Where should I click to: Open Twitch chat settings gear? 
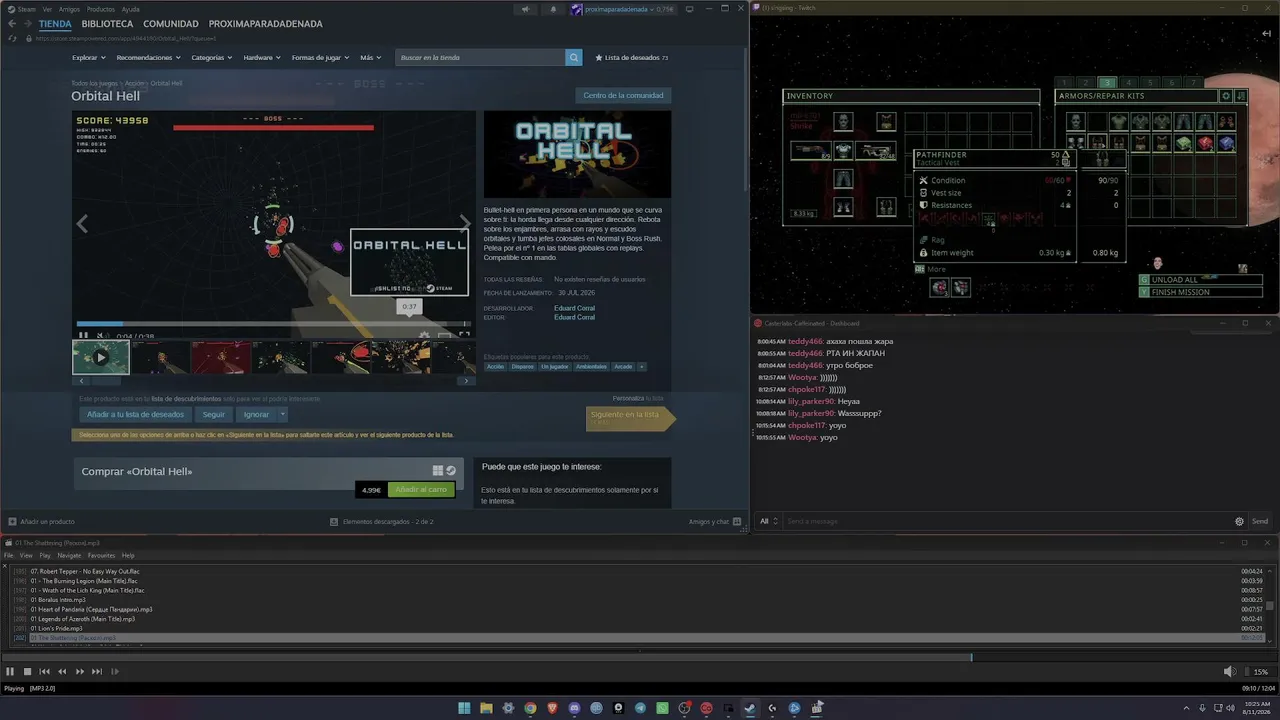[1240, 521]
